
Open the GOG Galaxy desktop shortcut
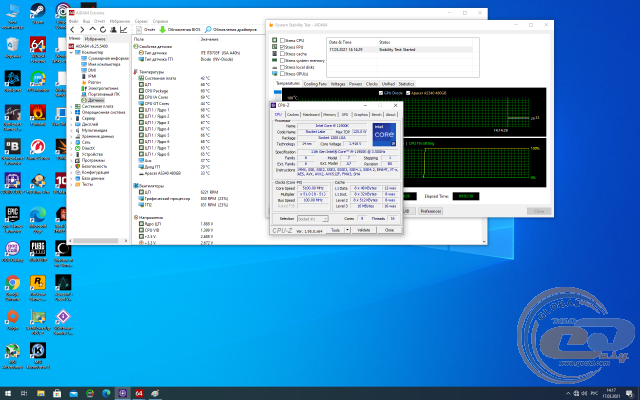click(x=13, y=251)
